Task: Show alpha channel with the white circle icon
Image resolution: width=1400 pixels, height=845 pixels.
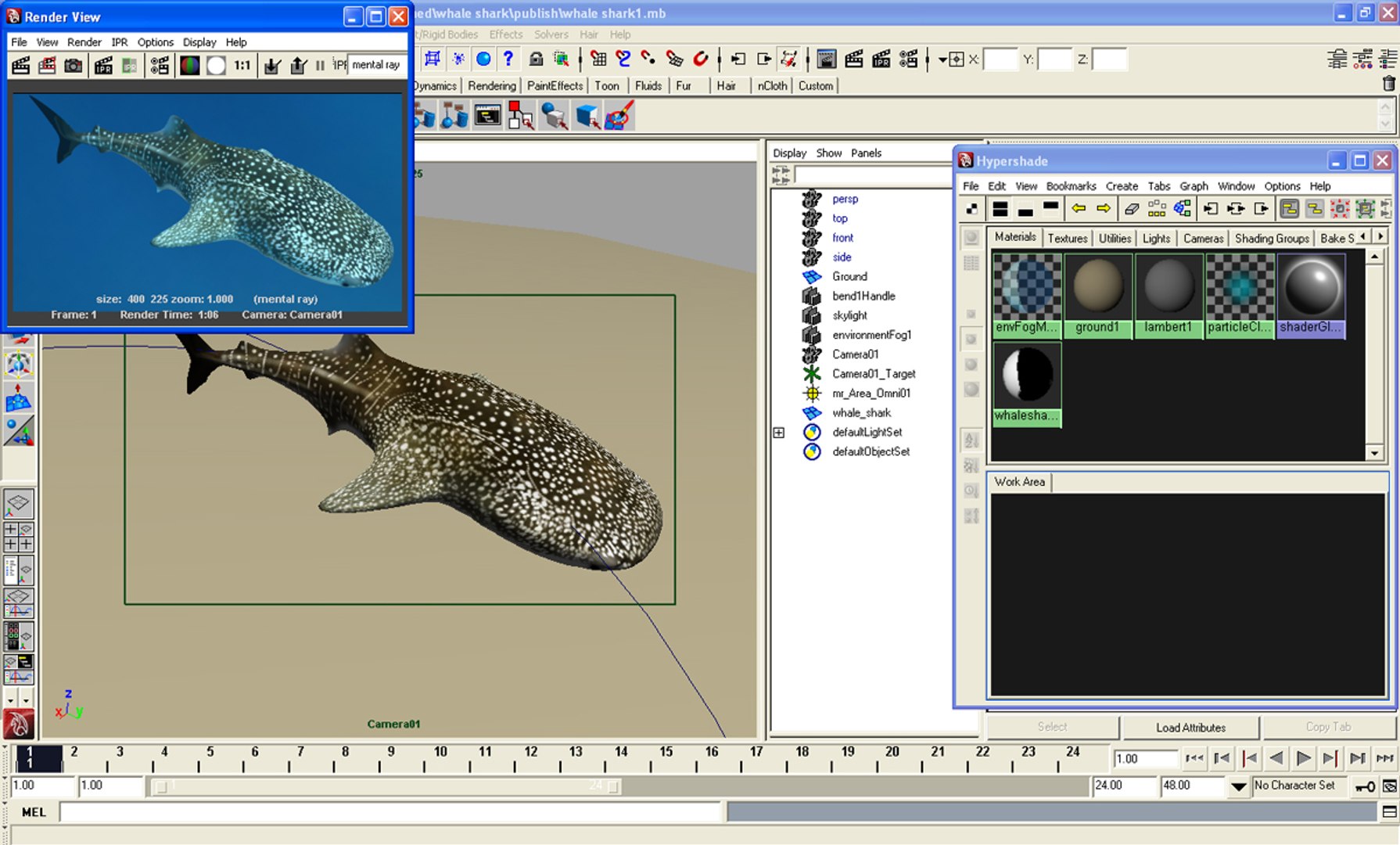Action: 216,66
